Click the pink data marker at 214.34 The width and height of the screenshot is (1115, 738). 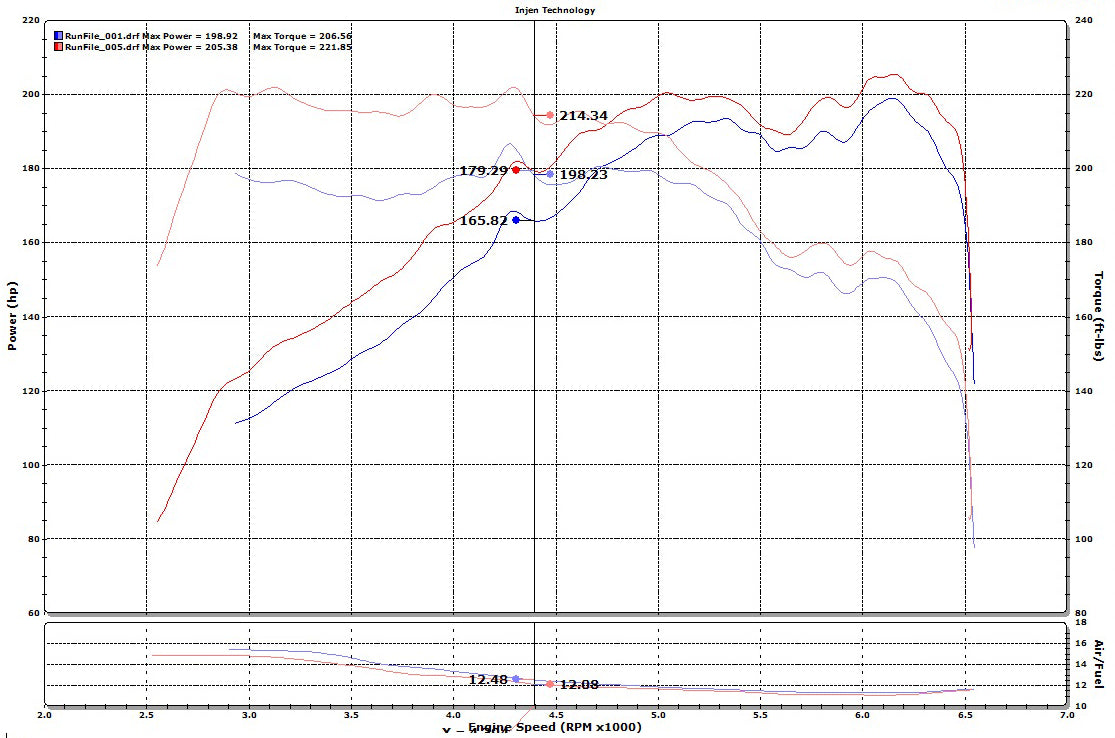point(550,115)
